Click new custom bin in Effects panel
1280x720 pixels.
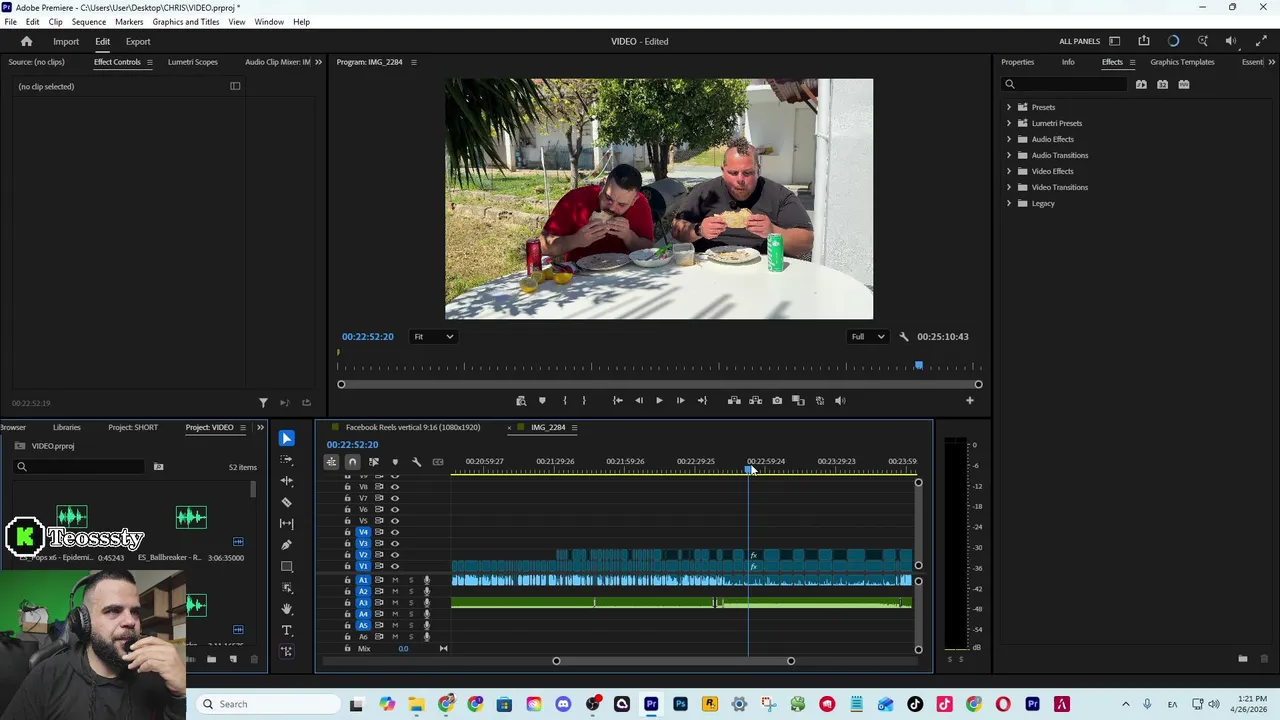pos(1243,659)
